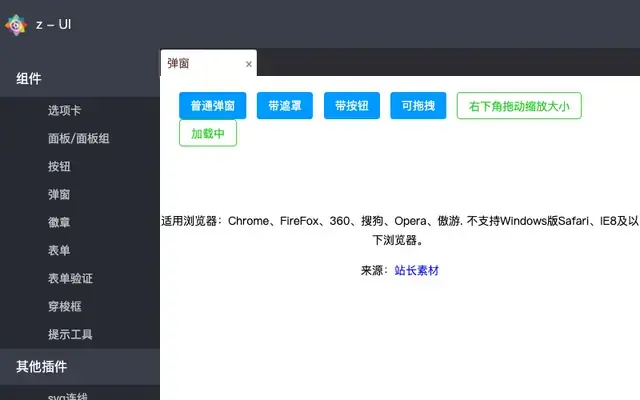The height and width of the screenshot is (400, 640).
Task: Select 表单验证 in the sidebar
Action: (70, 278)
